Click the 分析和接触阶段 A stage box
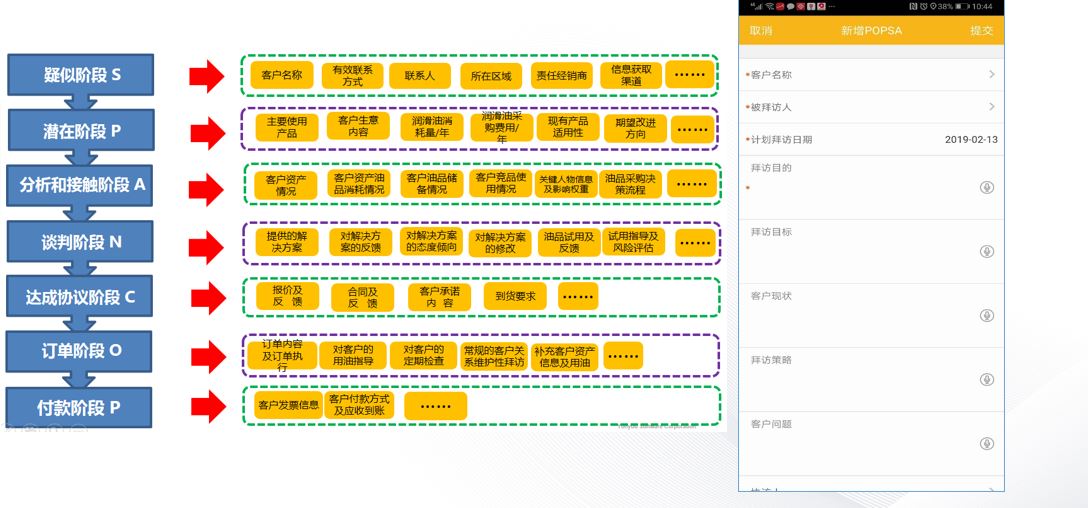 click(80, 185)
